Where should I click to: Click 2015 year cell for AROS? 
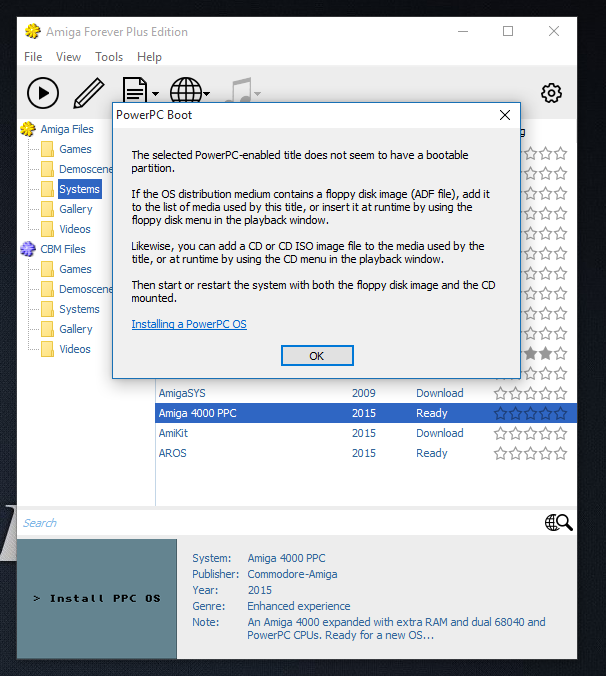point(364,453)
